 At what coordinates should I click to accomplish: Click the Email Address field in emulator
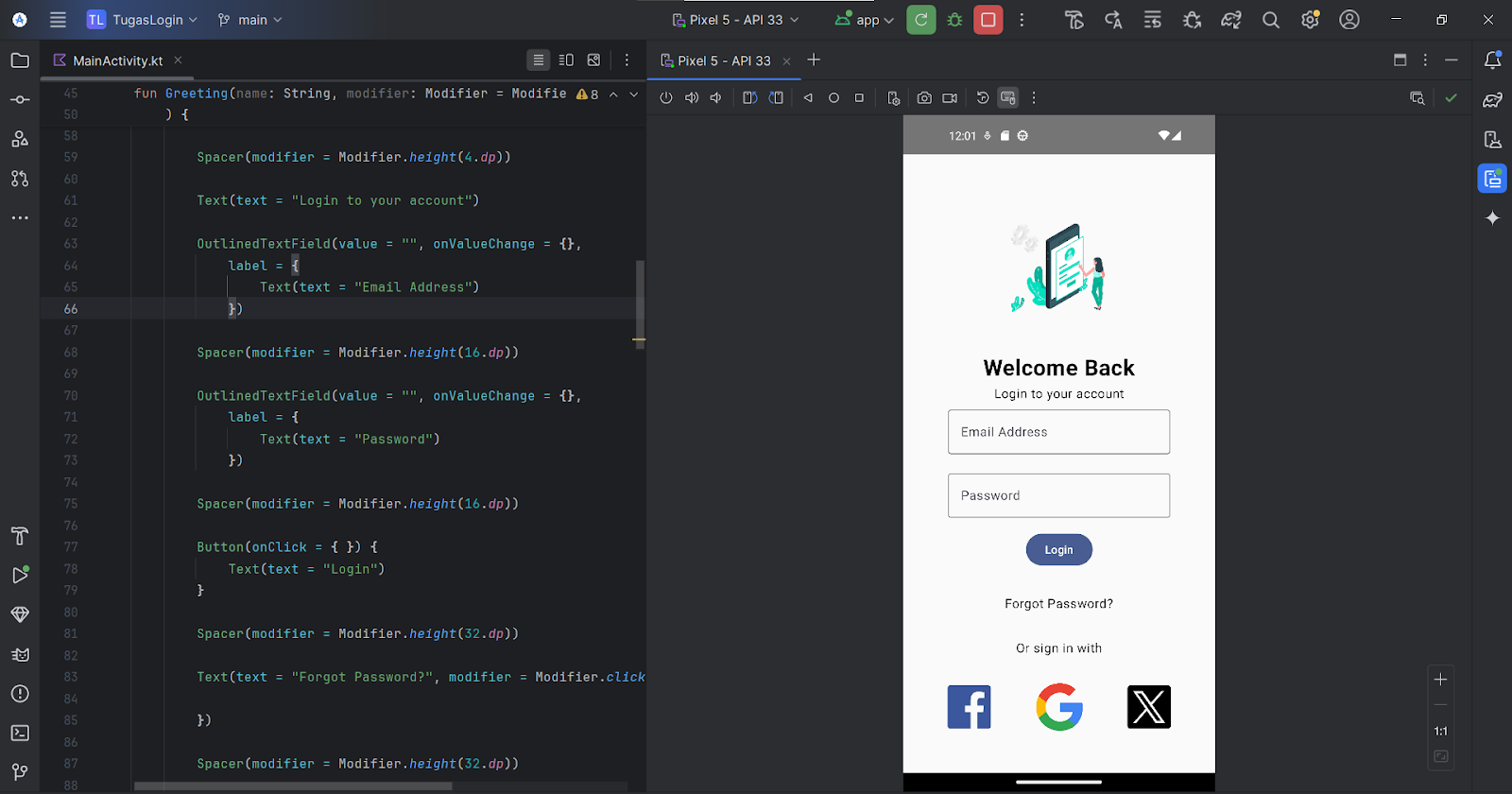[1058, 432]
